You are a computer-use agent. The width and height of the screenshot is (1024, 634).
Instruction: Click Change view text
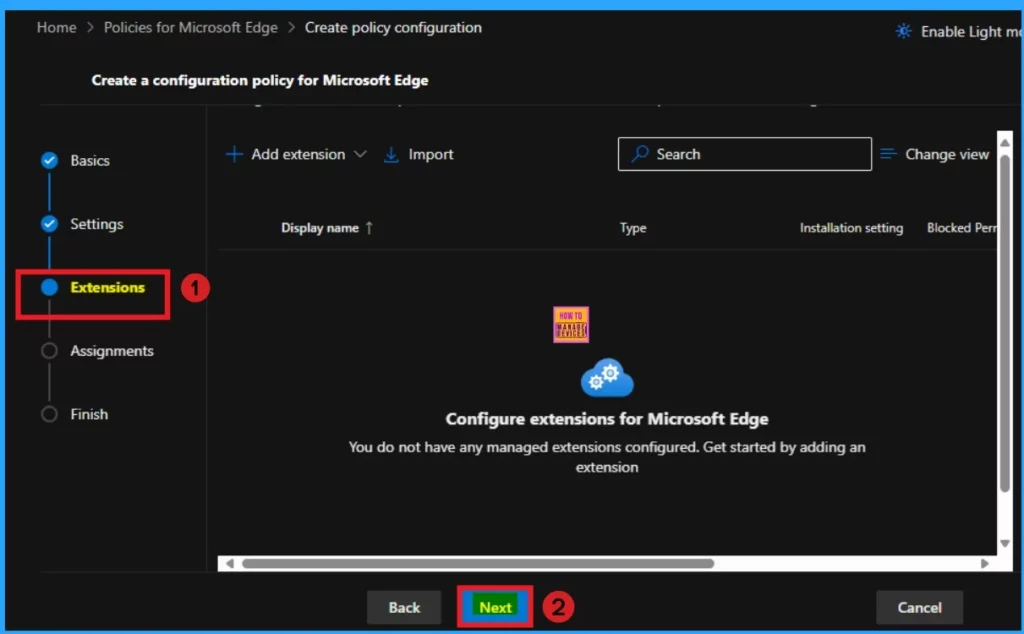point(947,155)
